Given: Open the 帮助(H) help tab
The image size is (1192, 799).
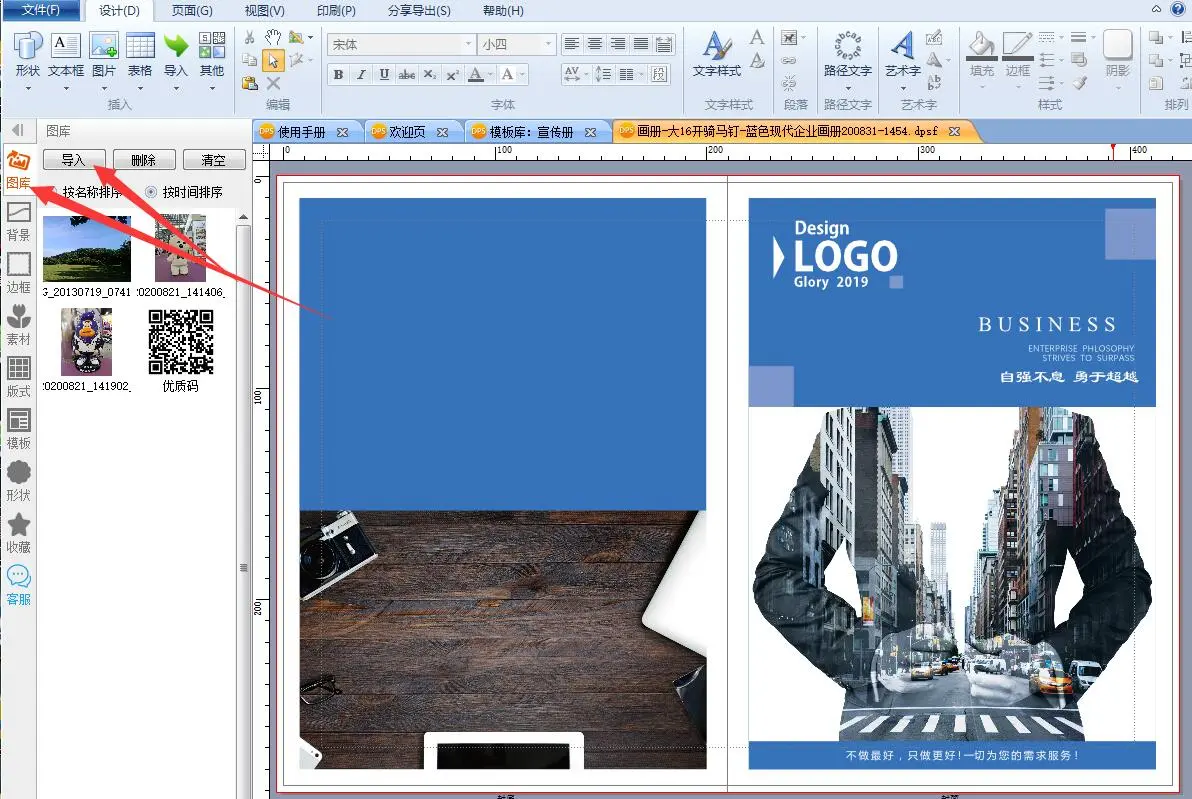Looking at the screenshot, I should pyautogui.click(x=503, y=11).
